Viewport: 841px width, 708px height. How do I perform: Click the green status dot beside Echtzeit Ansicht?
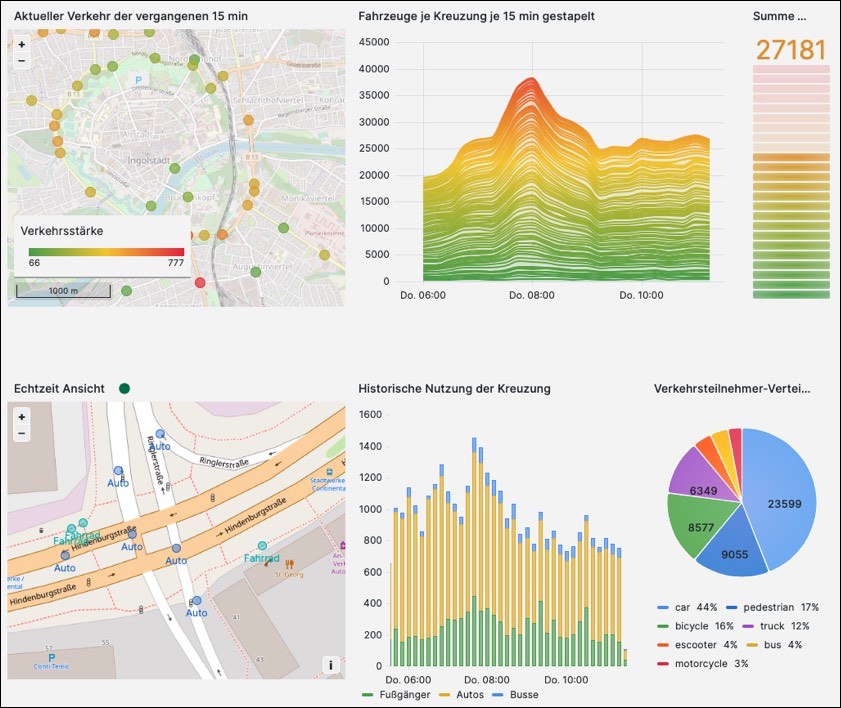point(125,388)
